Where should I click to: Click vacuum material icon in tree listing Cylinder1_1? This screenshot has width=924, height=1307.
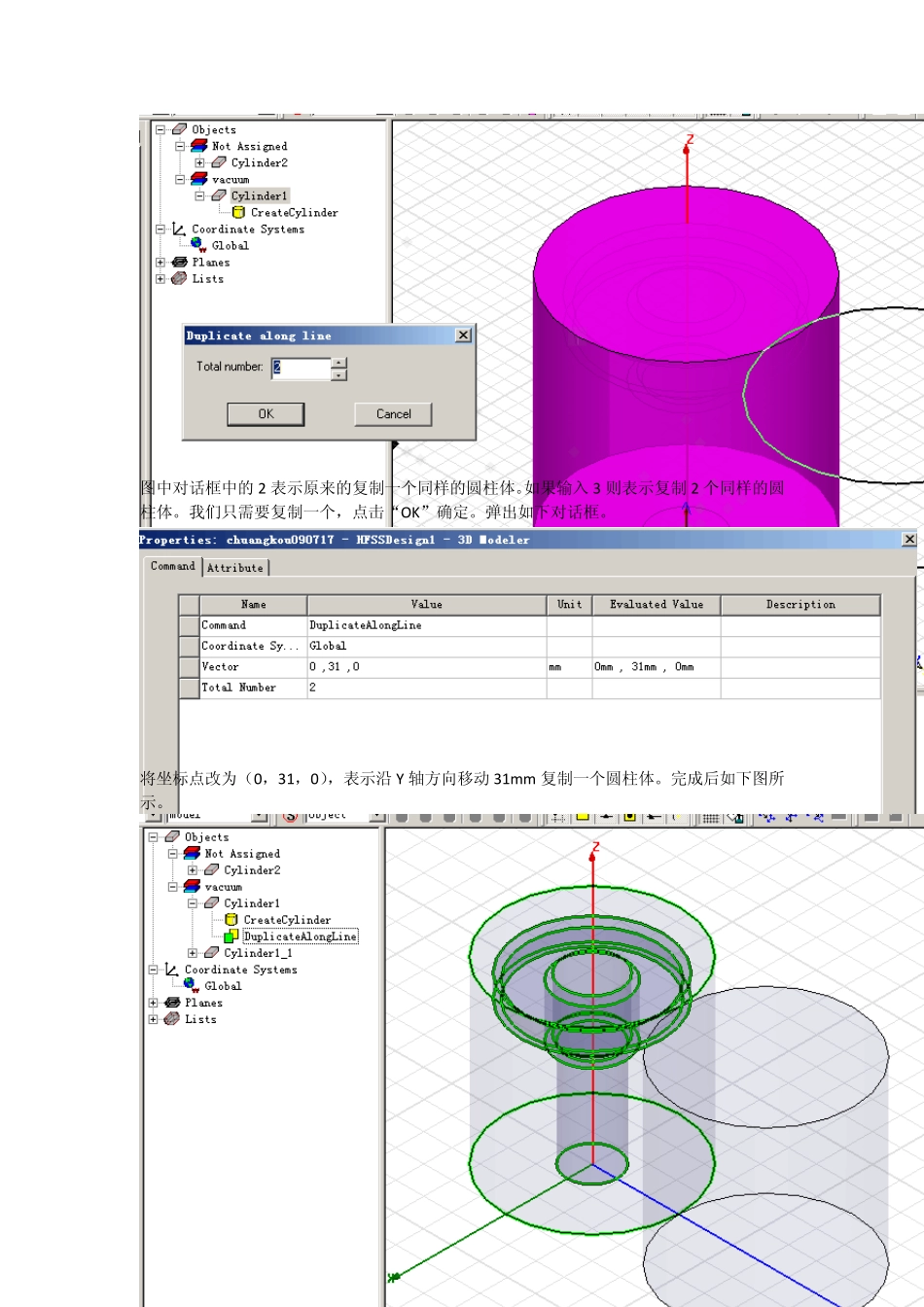[x=192, y=887]
